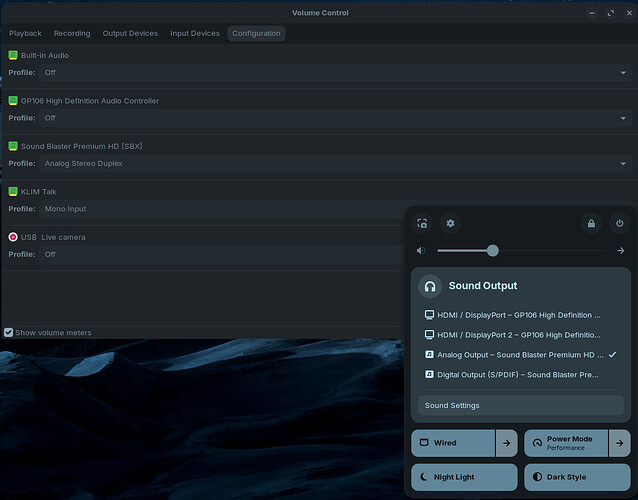Toggle the Wired connection tile
The image size is (638, 500).
pyautogui.click(x=453, y=443)
